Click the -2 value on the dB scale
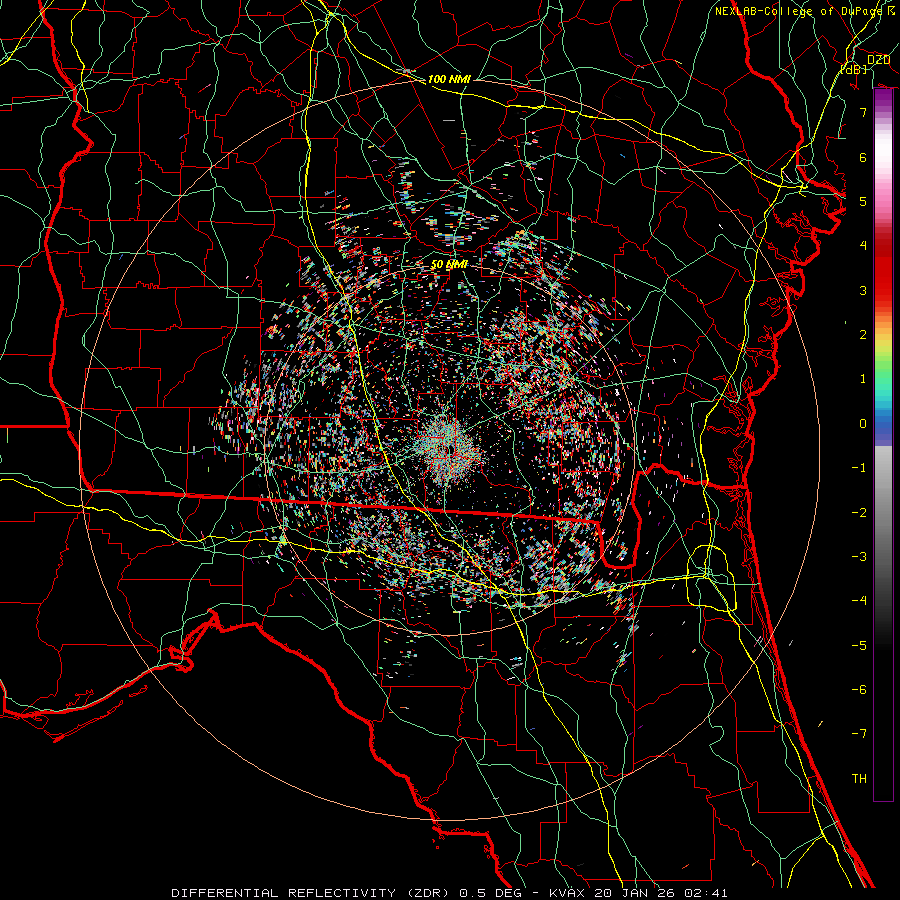Image resolution: width=900 pixels, height=900 pixels. [859, 513]
